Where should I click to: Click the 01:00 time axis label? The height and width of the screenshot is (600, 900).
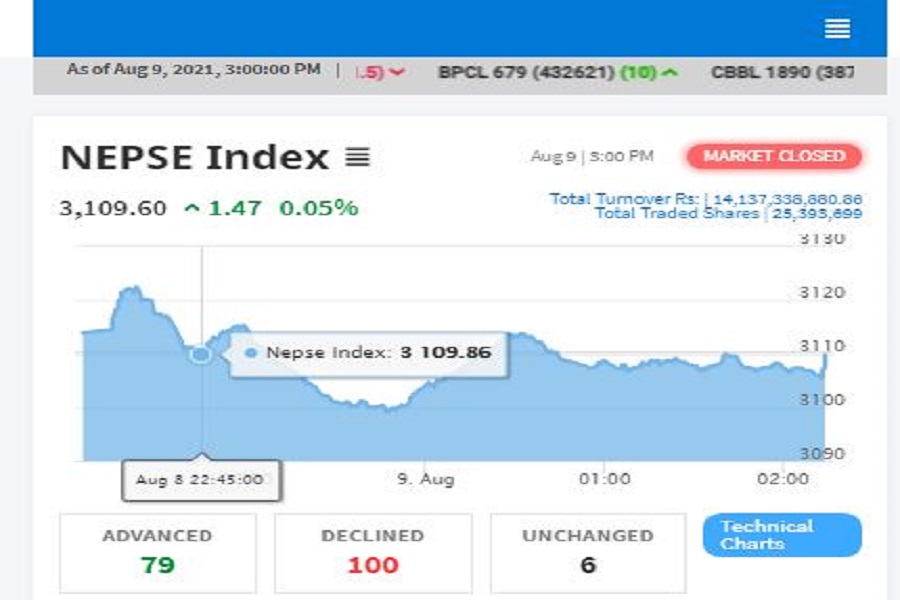(x=604, y=479)
